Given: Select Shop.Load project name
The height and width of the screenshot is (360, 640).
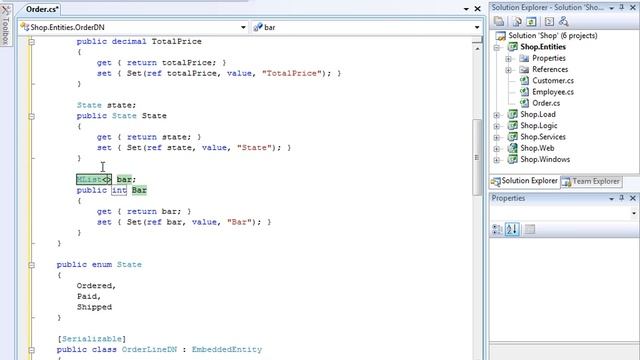Looking at the screenshot, I should (x=538, y=114).
